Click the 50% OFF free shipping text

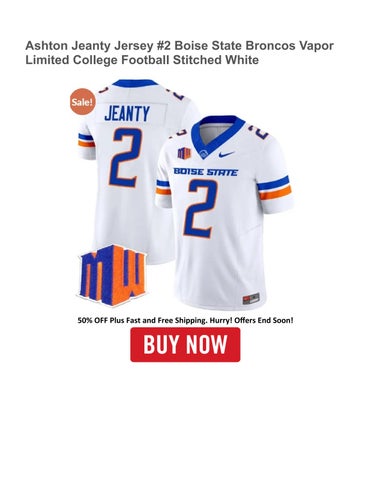[185, 320]
